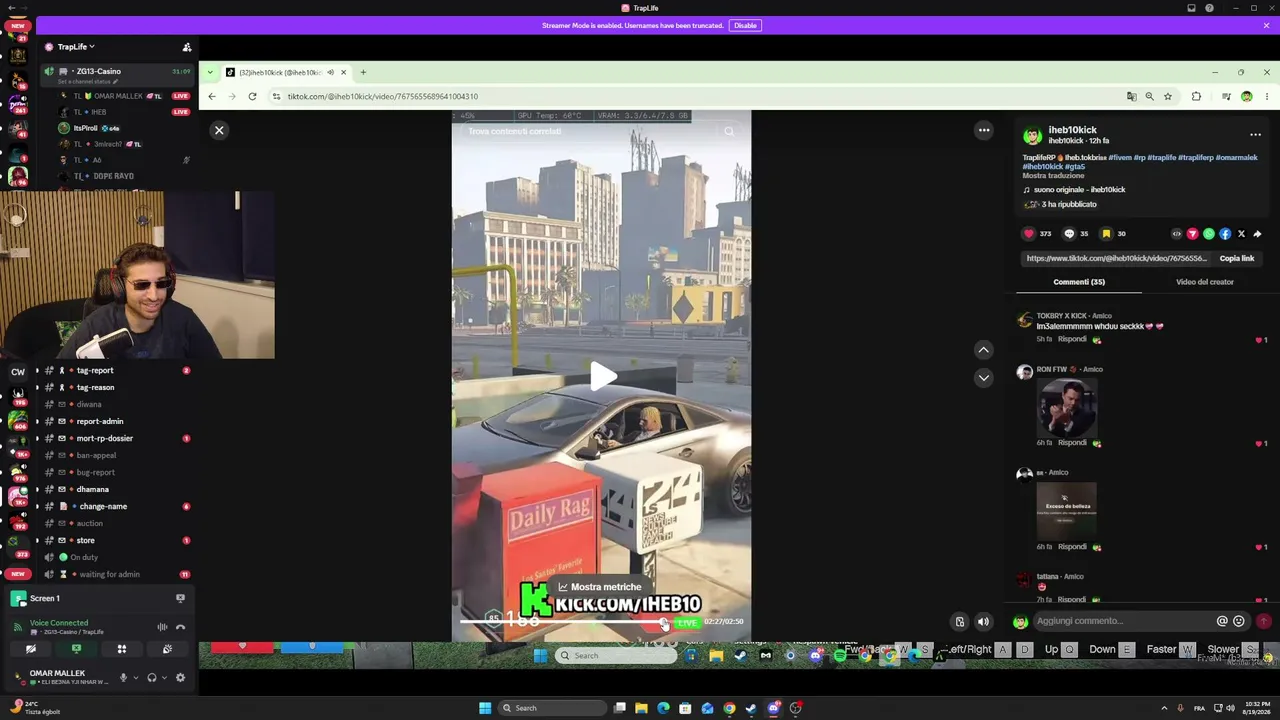The image size is (1280, 720).
Task: Translate the page via address bar icon
Action: coord(1131,97)
